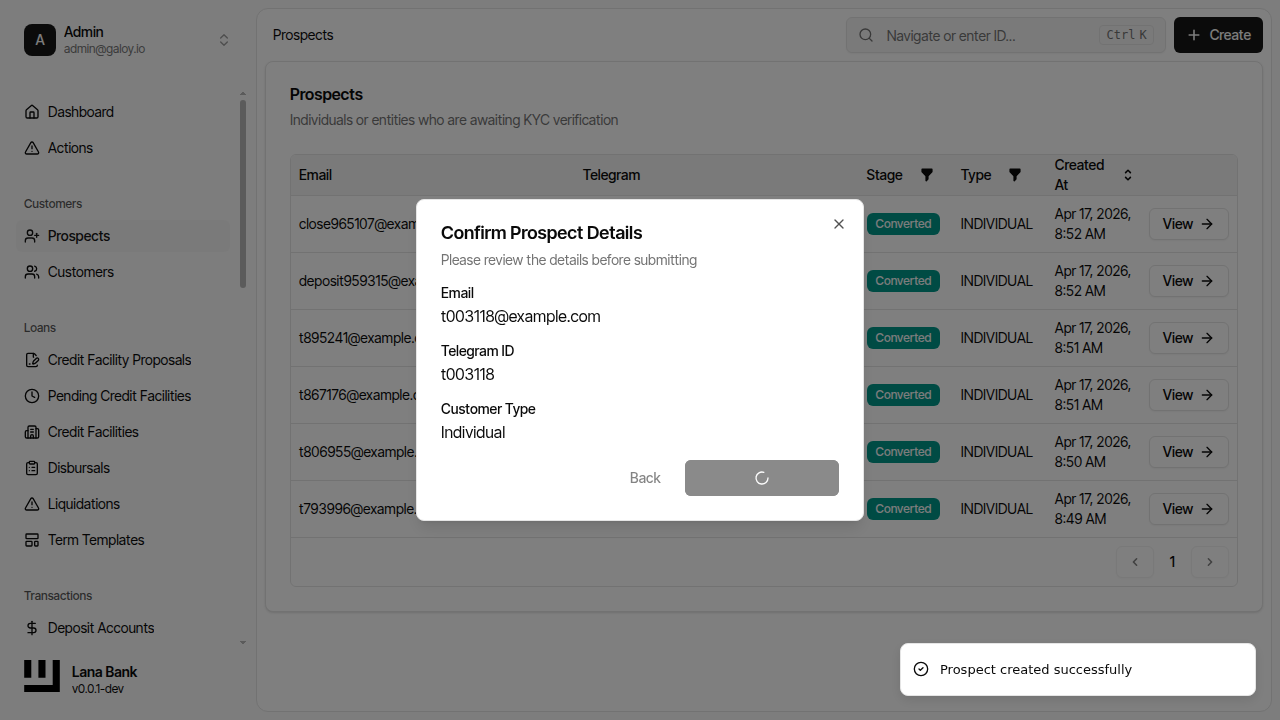Open Term Templates from the sidebar

[x=95, y=539]
